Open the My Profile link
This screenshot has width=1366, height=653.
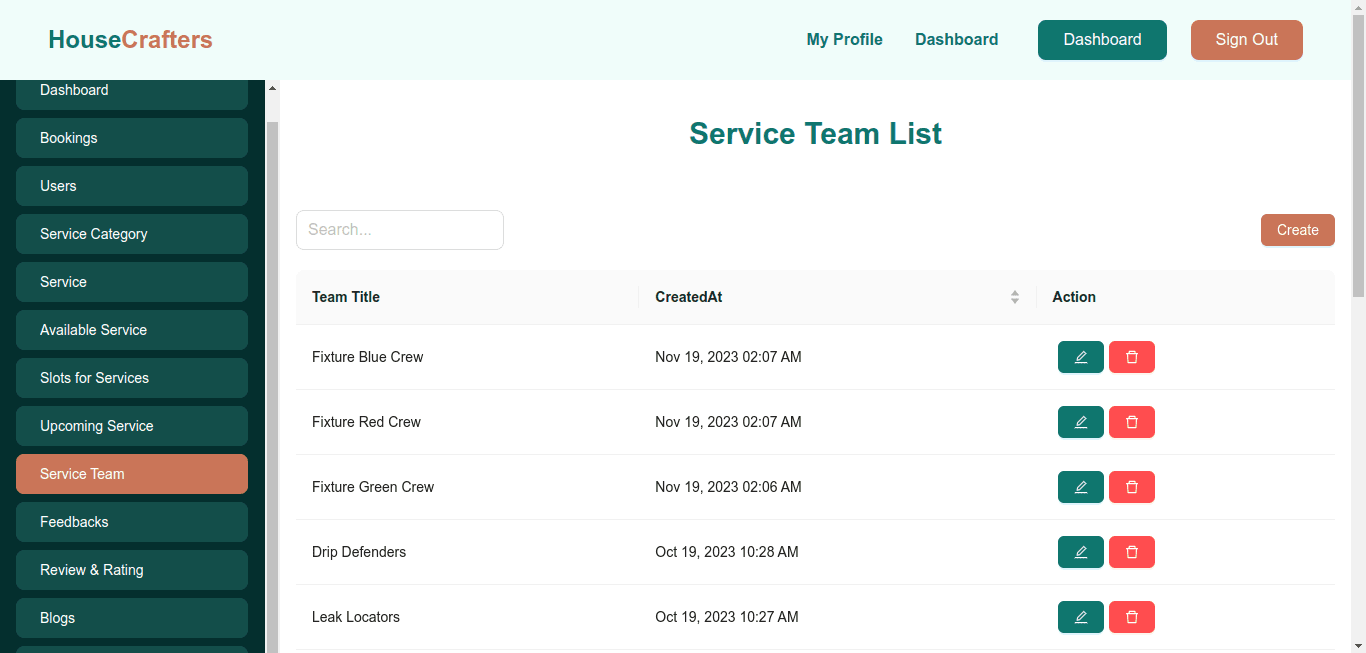click(x=844, y=40)
